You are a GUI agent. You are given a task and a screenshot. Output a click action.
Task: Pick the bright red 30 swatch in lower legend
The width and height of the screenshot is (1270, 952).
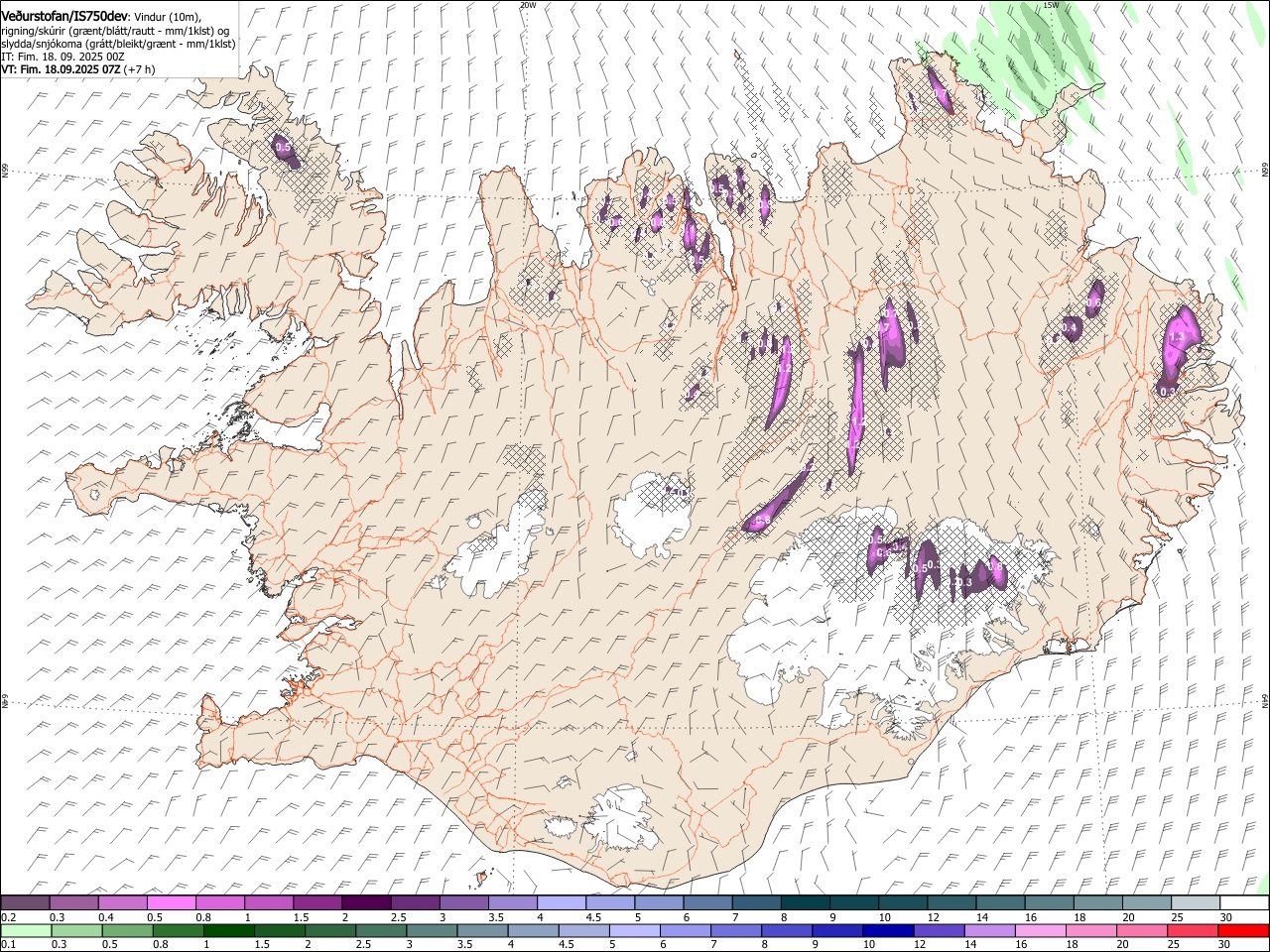[1242, 931]
